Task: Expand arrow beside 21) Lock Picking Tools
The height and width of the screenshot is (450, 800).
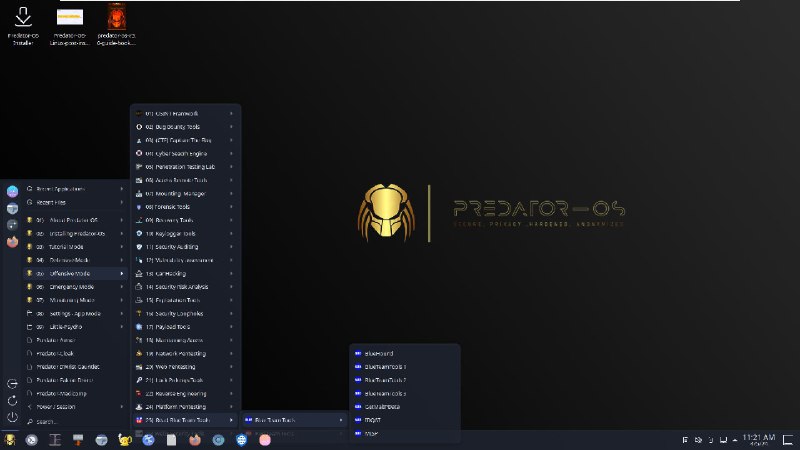Action: tap(231, 380)
